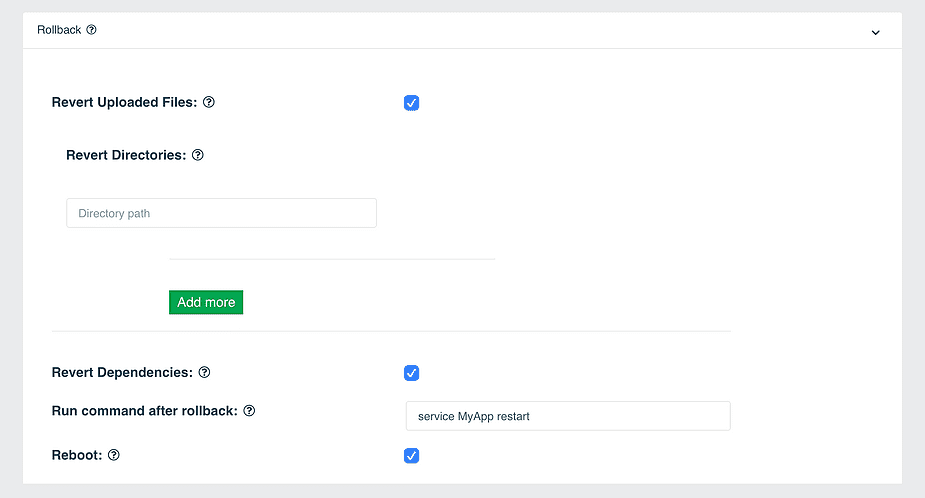Click the Revert Directories help icon
This screenshot has height=498, width=925.
[198, 155]
